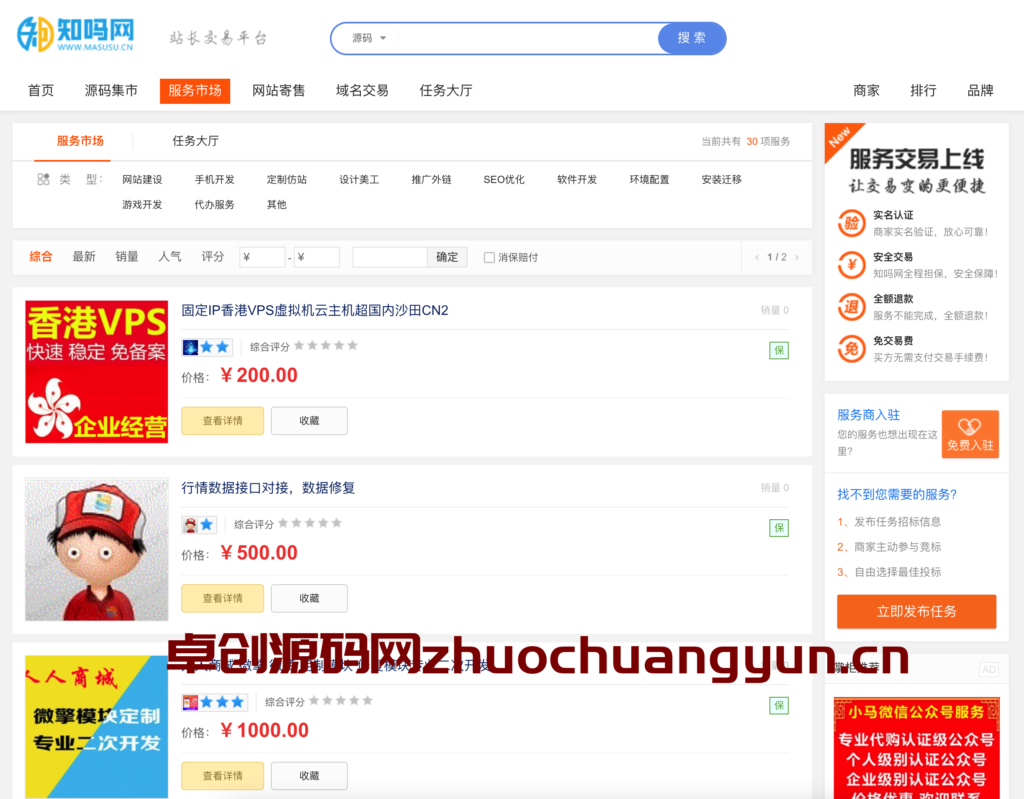This screenshot has width=1024, height=799.
Task: Click the 验 实名认证 icon
Action: pyautogui.click(x=852, y=223)
